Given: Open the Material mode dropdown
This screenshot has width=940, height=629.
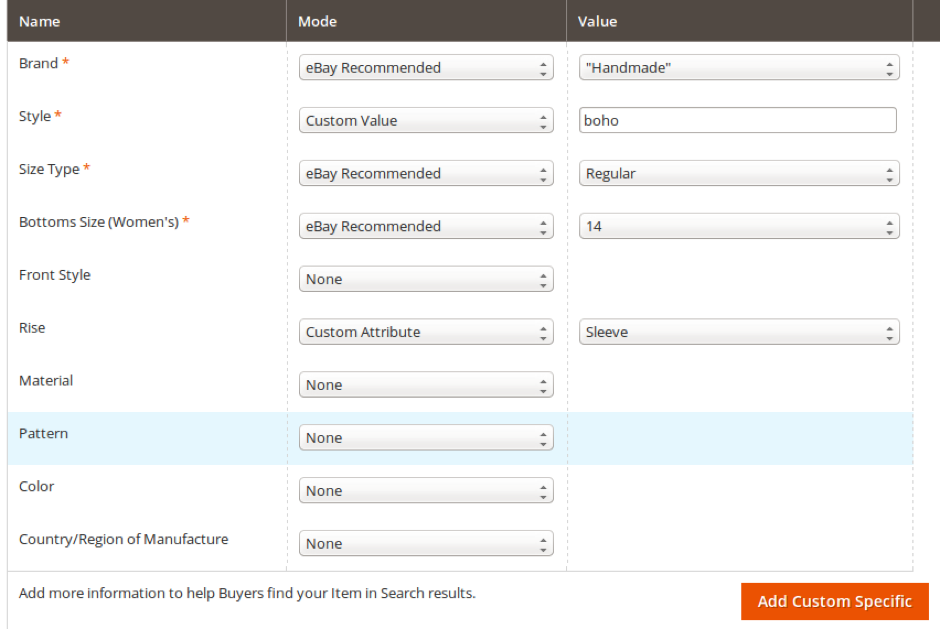Looking at the screenshot, I should click(426, 384).
